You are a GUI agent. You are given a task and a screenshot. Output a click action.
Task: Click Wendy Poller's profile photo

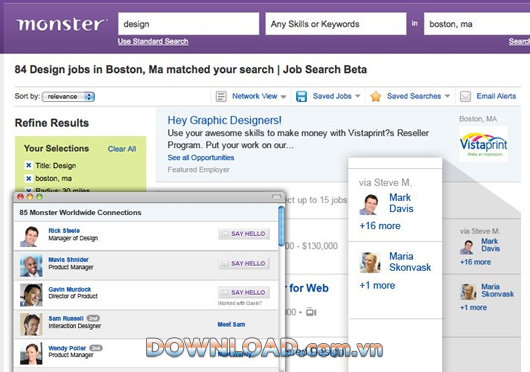(x=31, y=353)
